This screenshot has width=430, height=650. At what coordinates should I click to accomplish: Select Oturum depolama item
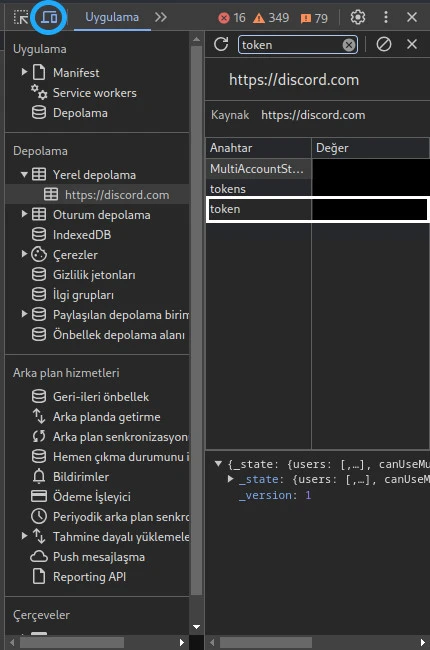click(x=102, y=215)
